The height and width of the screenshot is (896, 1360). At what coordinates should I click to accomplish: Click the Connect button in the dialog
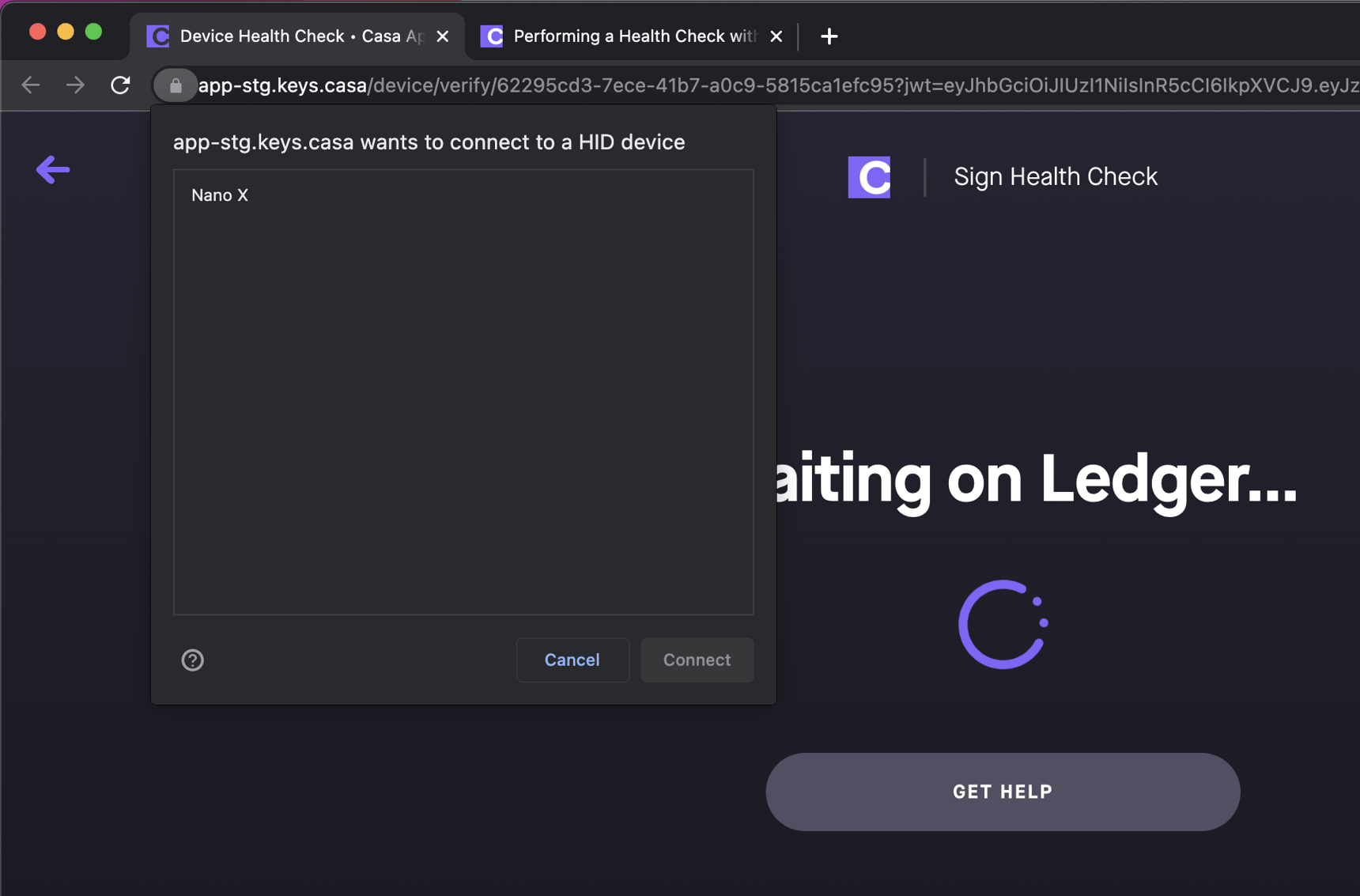click(x=697, y=660)
